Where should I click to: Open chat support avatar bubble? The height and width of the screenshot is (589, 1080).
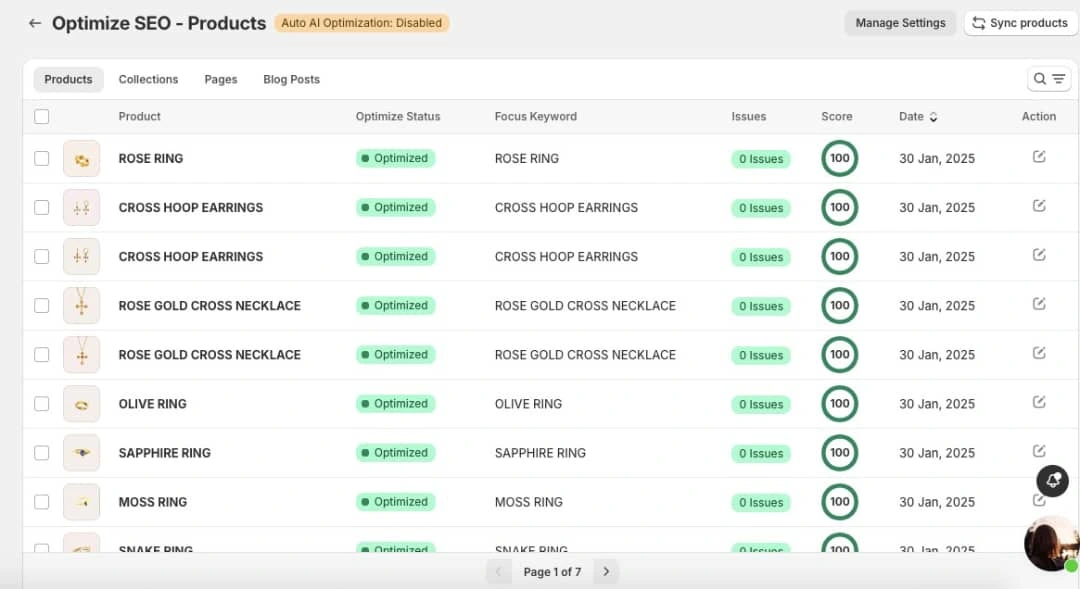[1051, 544]
